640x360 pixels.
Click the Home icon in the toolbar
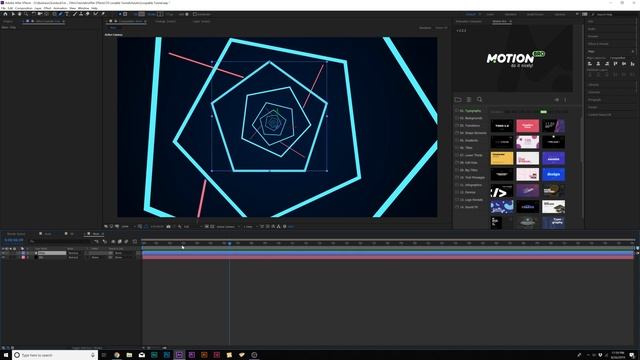tap(5, 14)
